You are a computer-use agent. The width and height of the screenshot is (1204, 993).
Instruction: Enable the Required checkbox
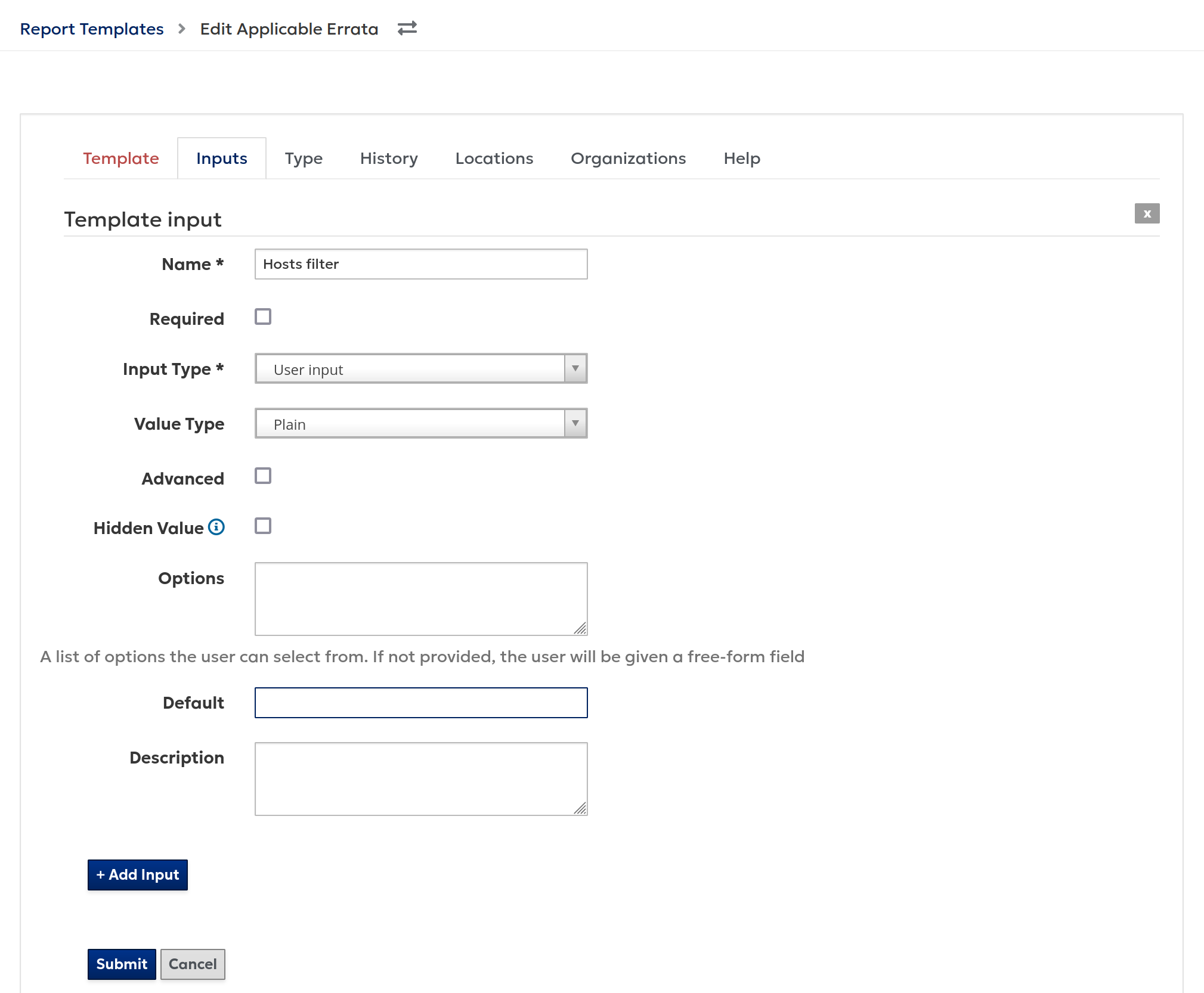tap(262, 316)
